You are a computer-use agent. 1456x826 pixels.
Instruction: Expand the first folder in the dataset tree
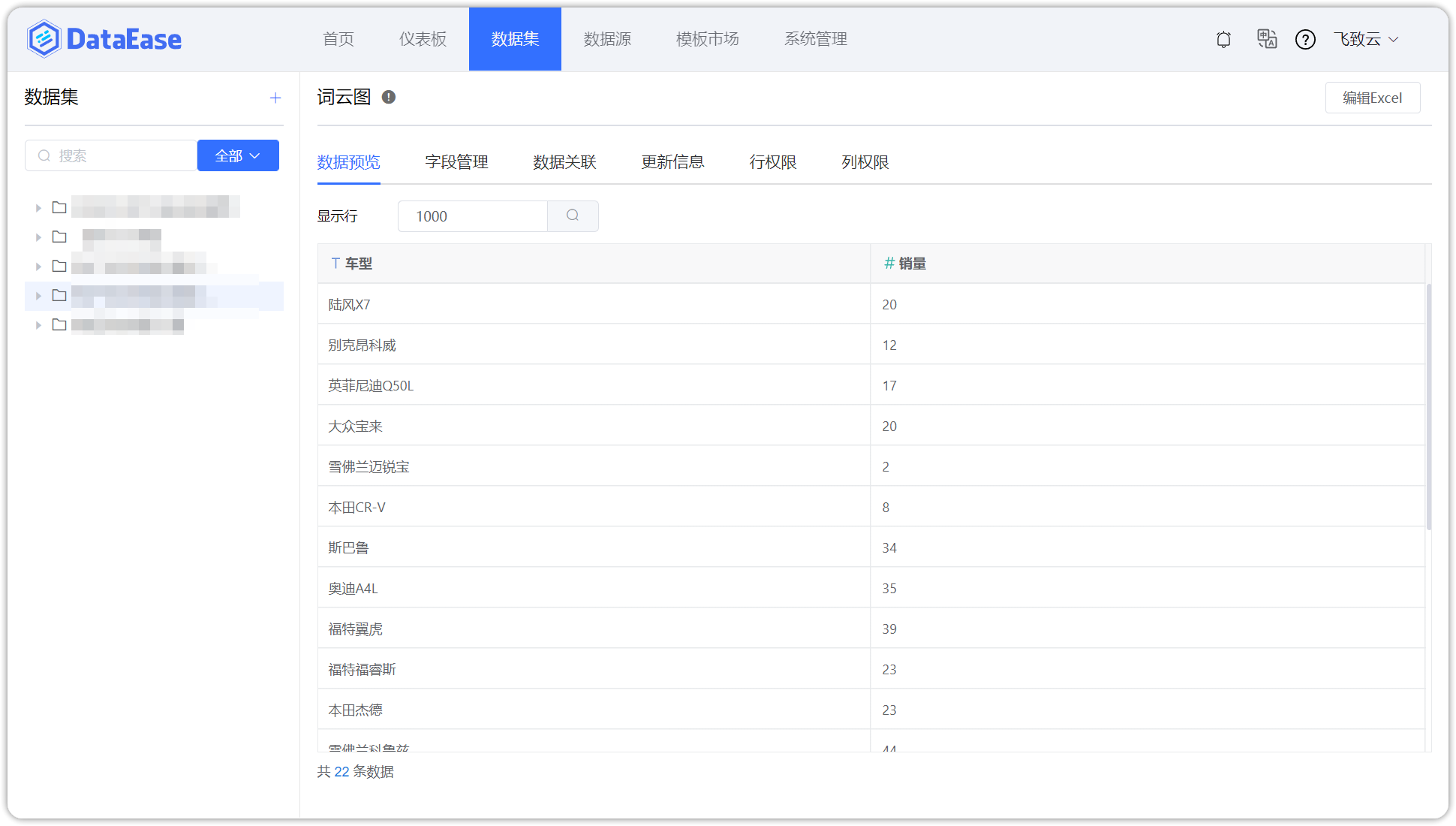point(38,207)
